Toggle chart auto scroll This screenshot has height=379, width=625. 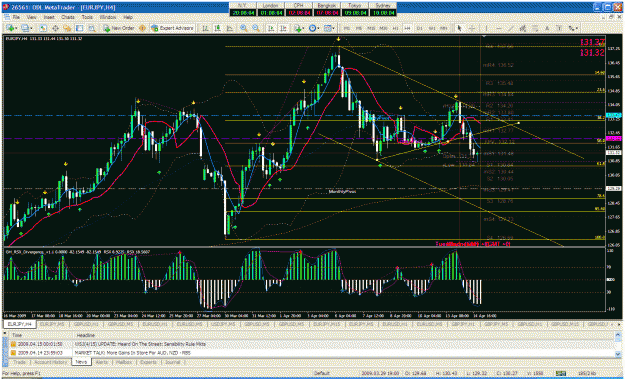(271, 28)
